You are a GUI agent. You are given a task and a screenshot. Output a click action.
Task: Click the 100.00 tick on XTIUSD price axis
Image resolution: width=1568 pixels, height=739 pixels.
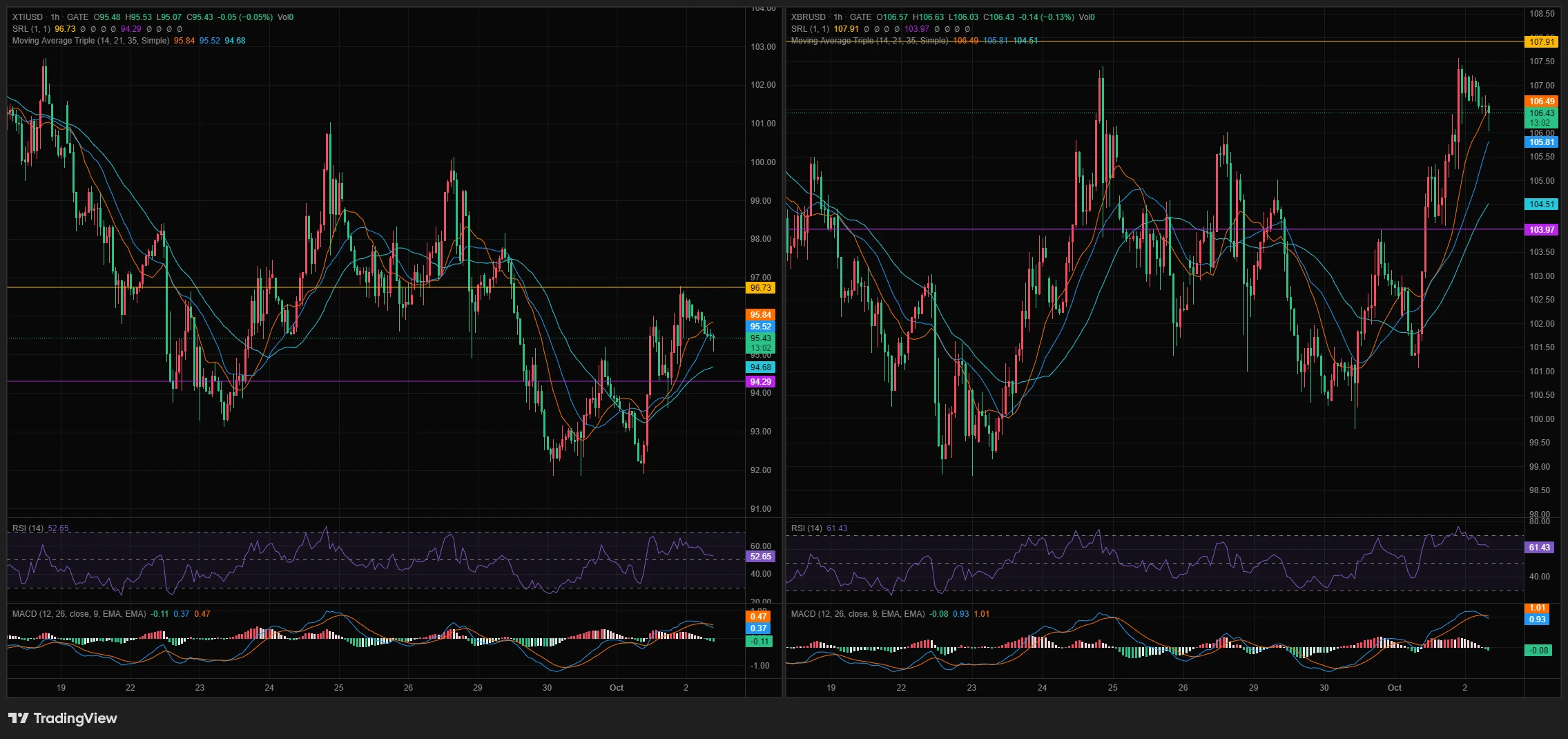763,162
